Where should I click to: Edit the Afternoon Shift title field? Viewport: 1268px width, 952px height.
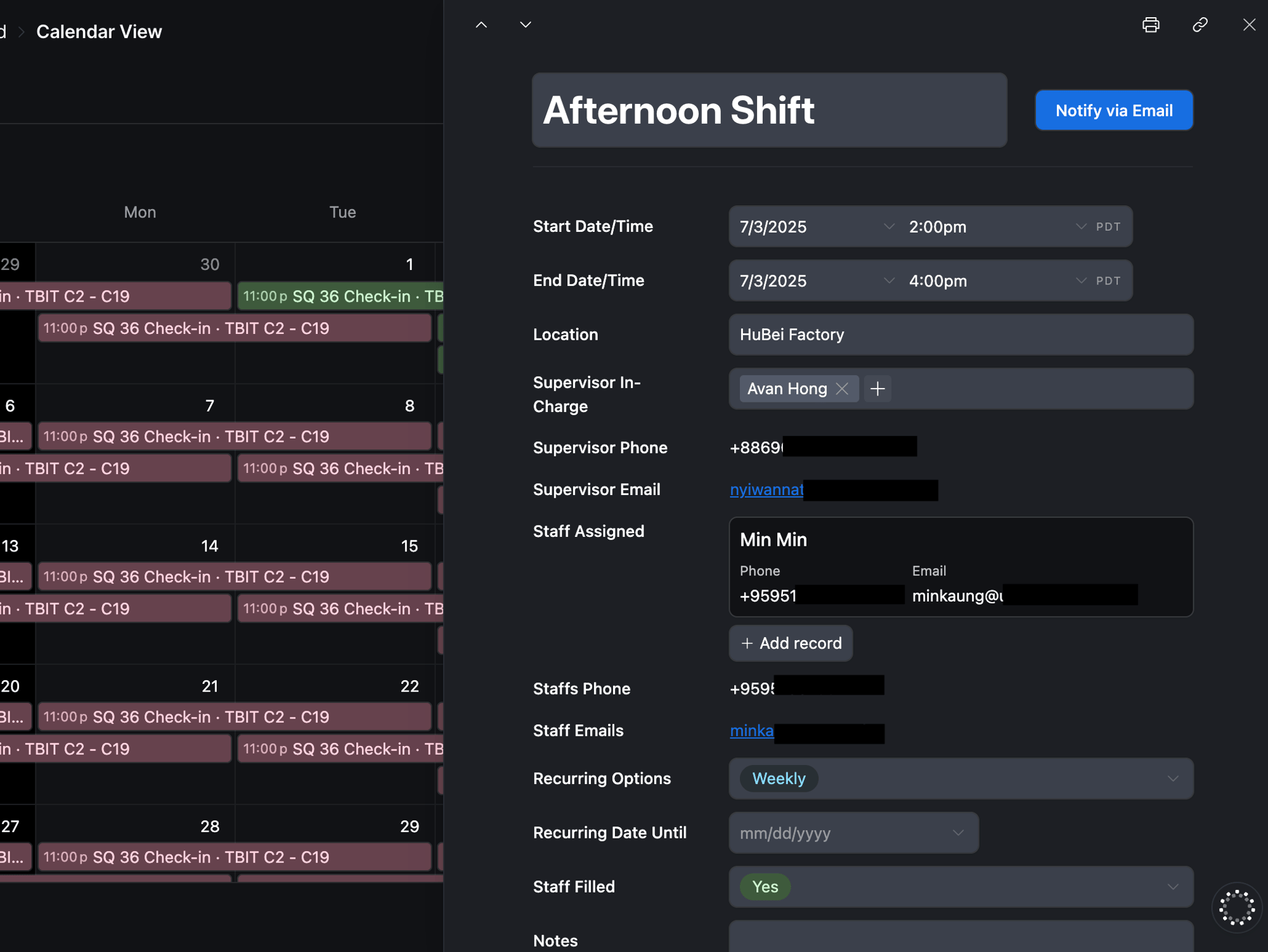tap(769, 110)
